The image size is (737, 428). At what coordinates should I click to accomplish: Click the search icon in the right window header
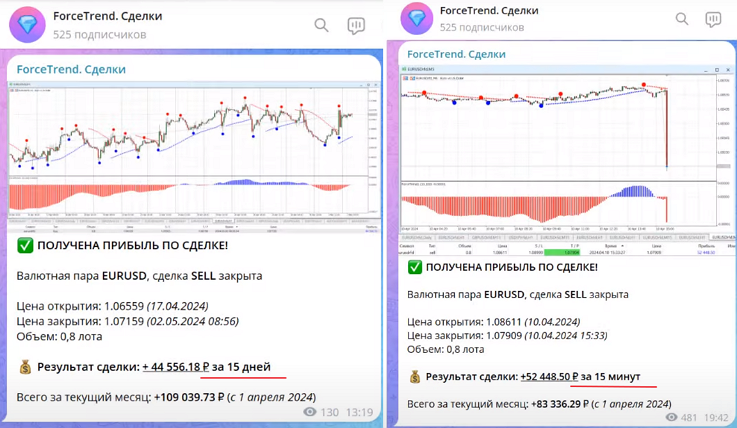682,19
